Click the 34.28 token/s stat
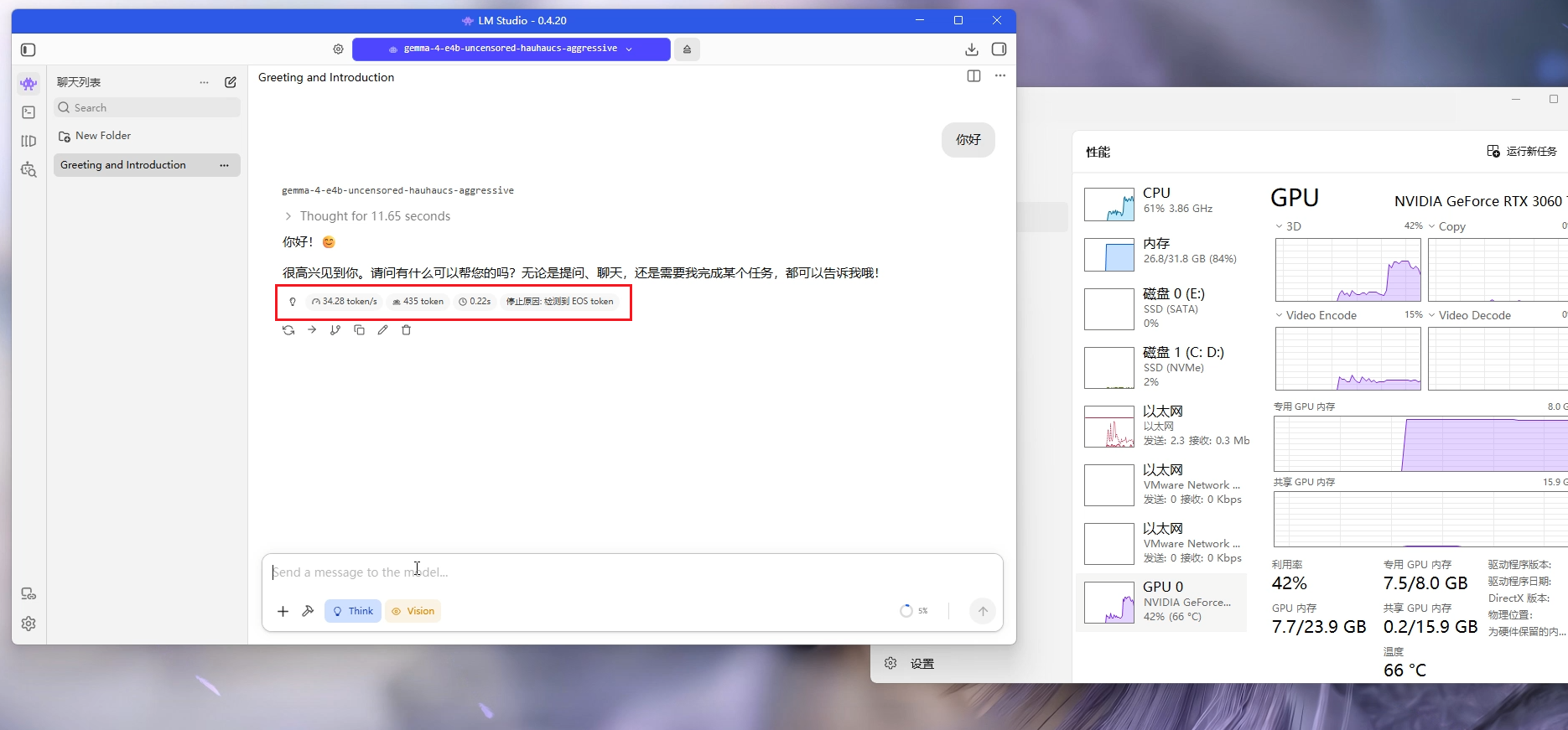 (x=344, y=302)
